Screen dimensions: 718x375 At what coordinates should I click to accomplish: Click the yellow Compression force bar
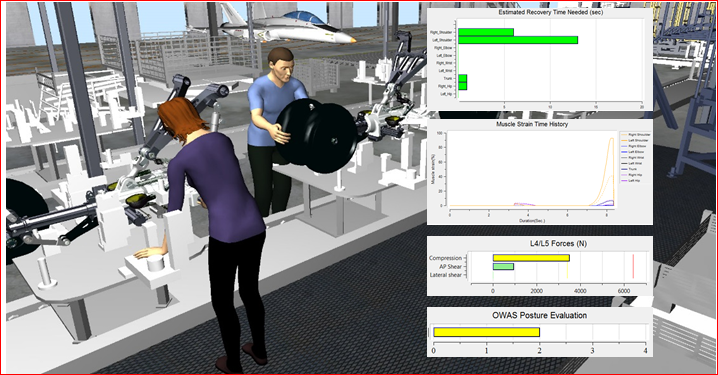tap(531, 258)
